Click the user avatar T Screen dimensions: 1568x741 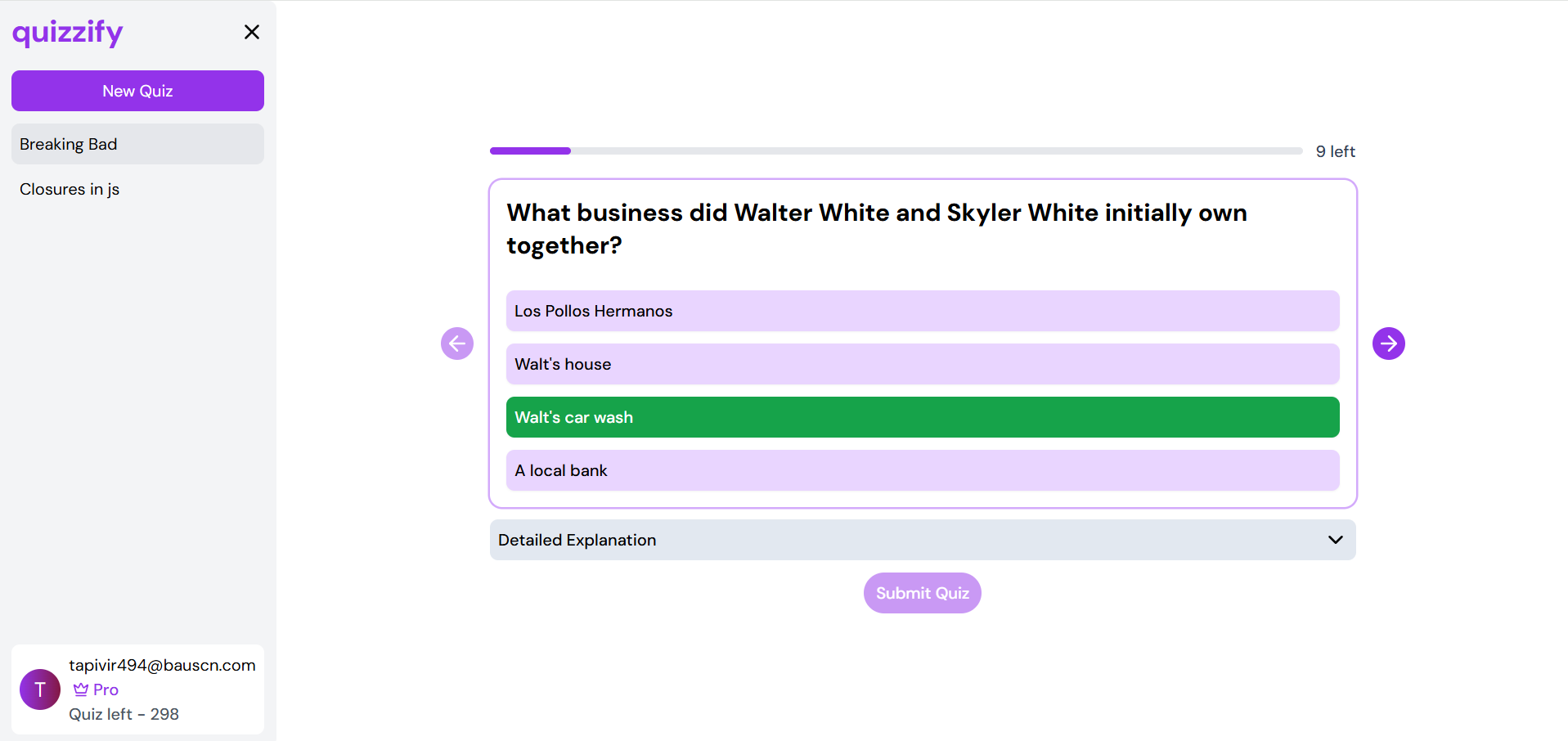(40, 689)
